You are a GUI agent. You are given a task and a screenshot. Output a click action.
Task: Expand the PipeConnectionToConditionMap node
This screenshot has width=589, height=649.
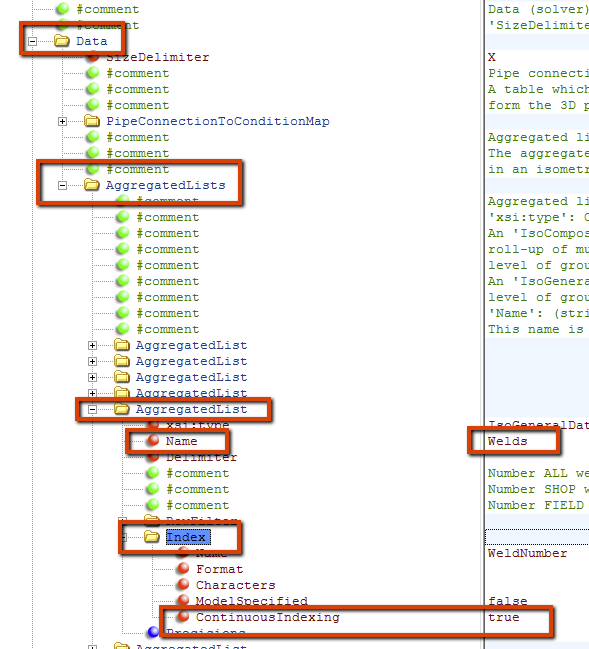coord(63,121)
